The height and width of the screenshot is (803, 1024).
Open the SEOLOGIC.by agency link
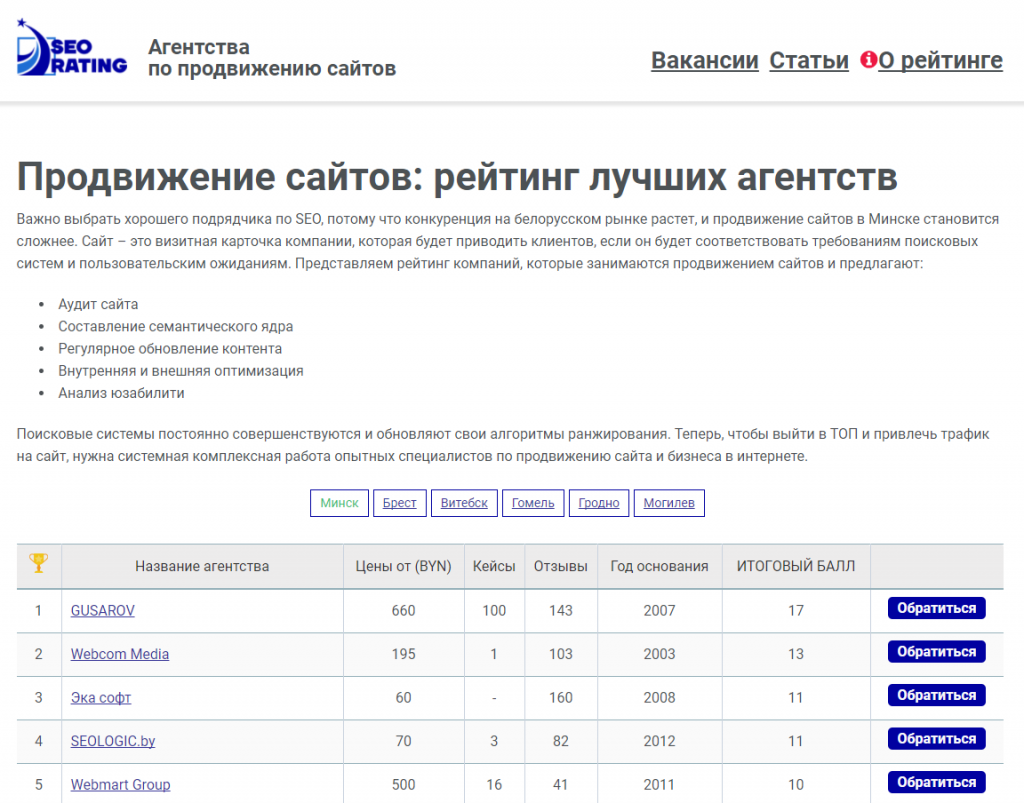(113, 741)
